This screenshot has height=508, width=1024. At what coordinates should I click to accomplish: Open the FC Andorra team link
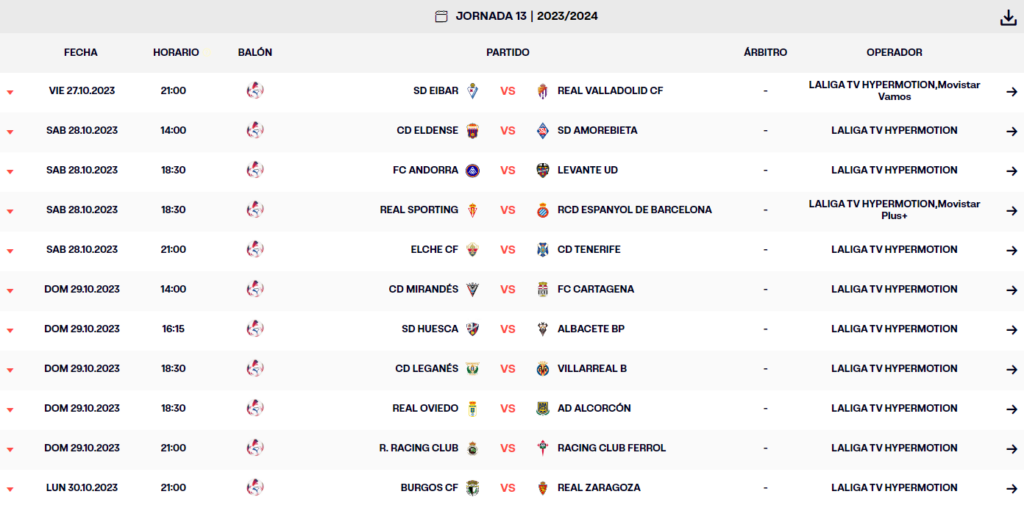click(x=425, y=170)
